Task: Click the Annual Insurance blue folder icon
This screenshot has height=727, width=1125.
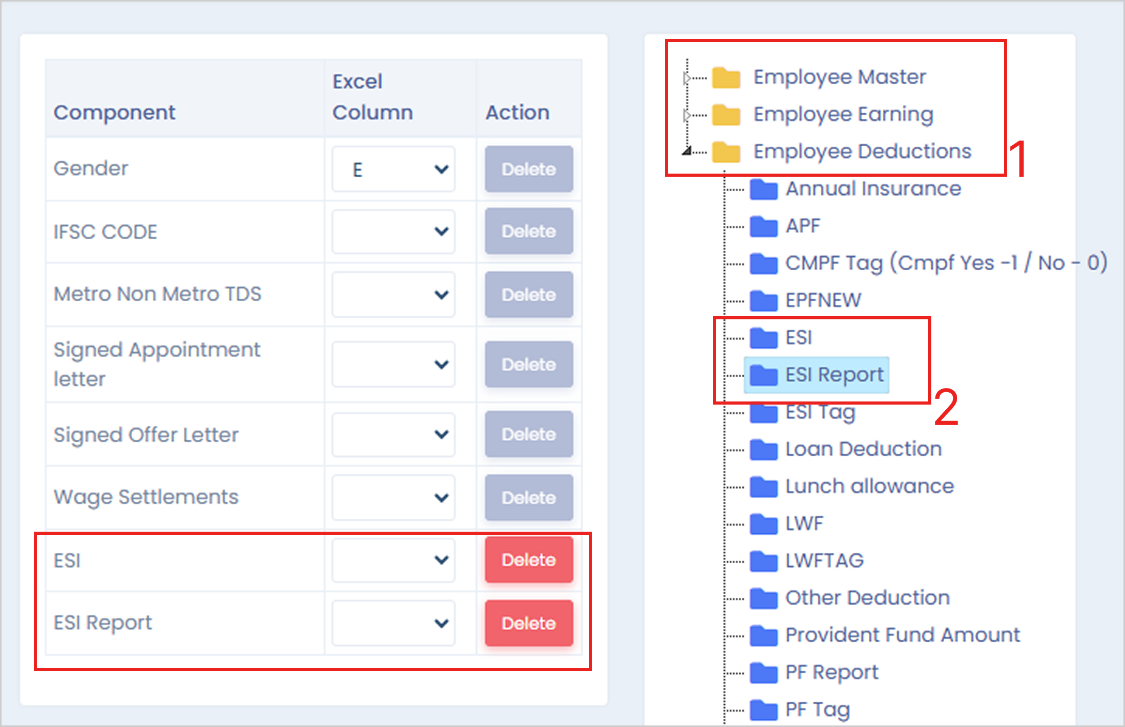Action: pos(764,189)
